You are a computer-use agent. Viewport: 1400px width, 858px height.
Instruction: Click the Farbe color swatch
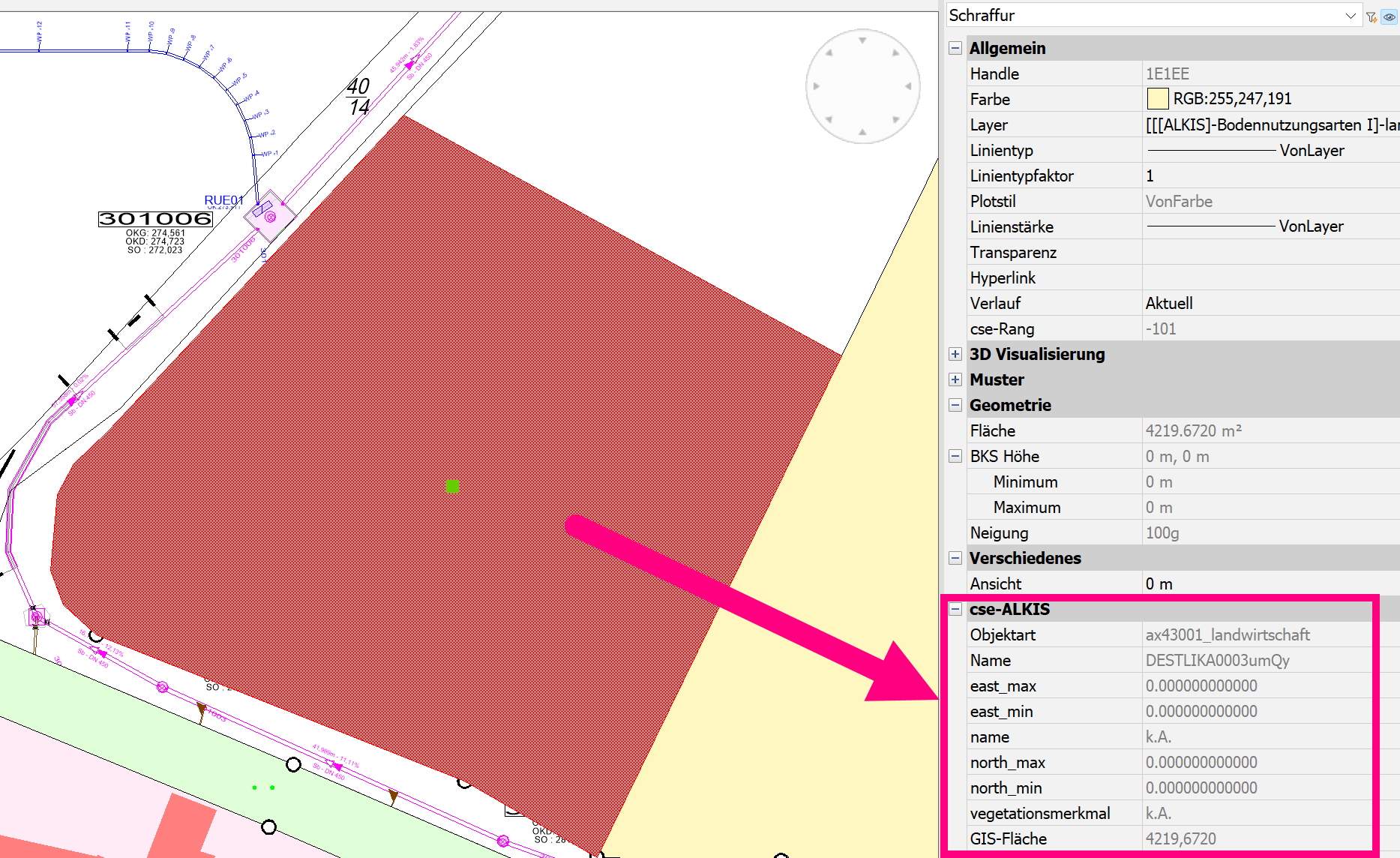coord(1158,99)
